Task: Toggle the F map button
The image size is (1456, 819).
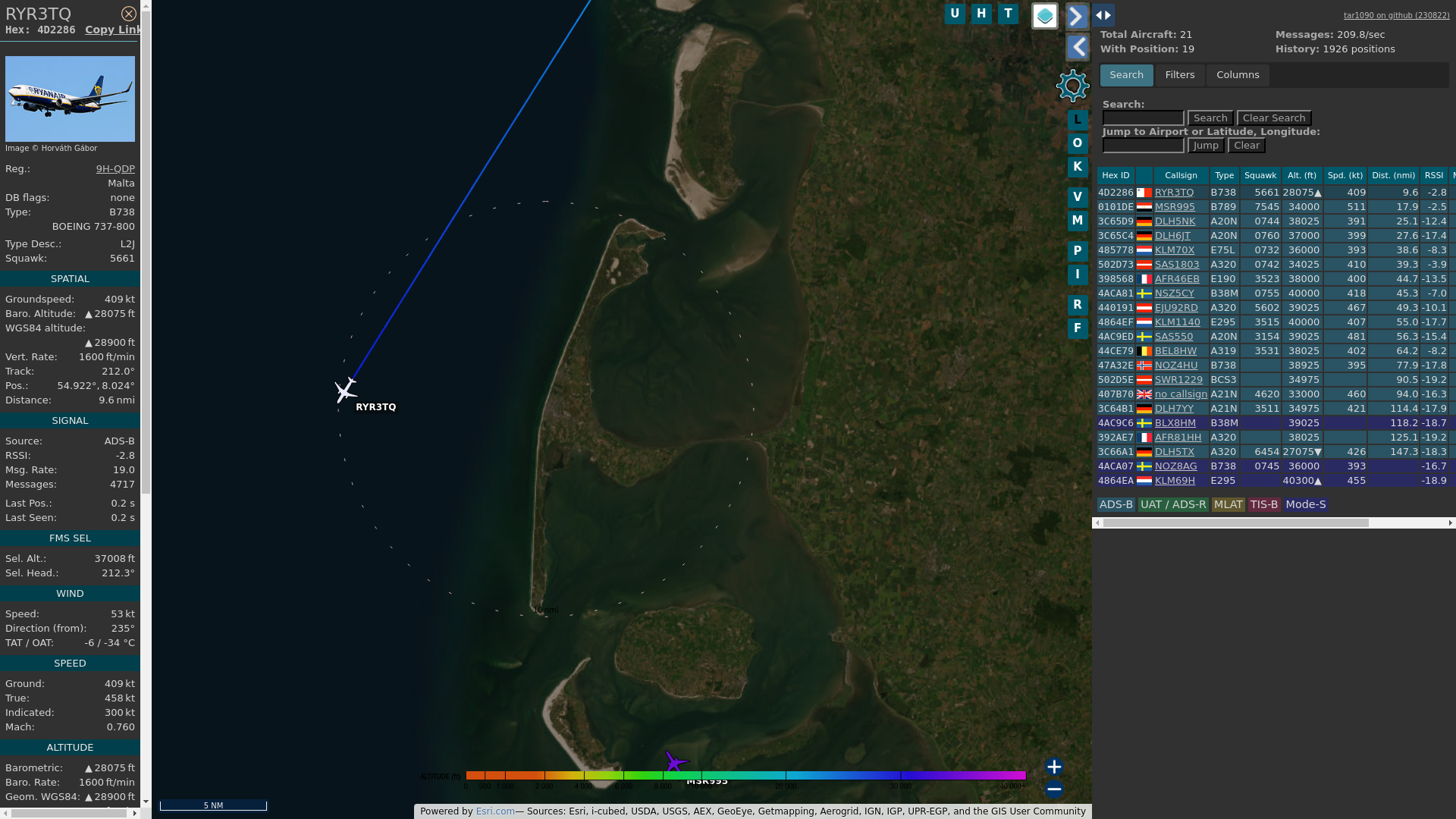Action: pos(1078,328)
